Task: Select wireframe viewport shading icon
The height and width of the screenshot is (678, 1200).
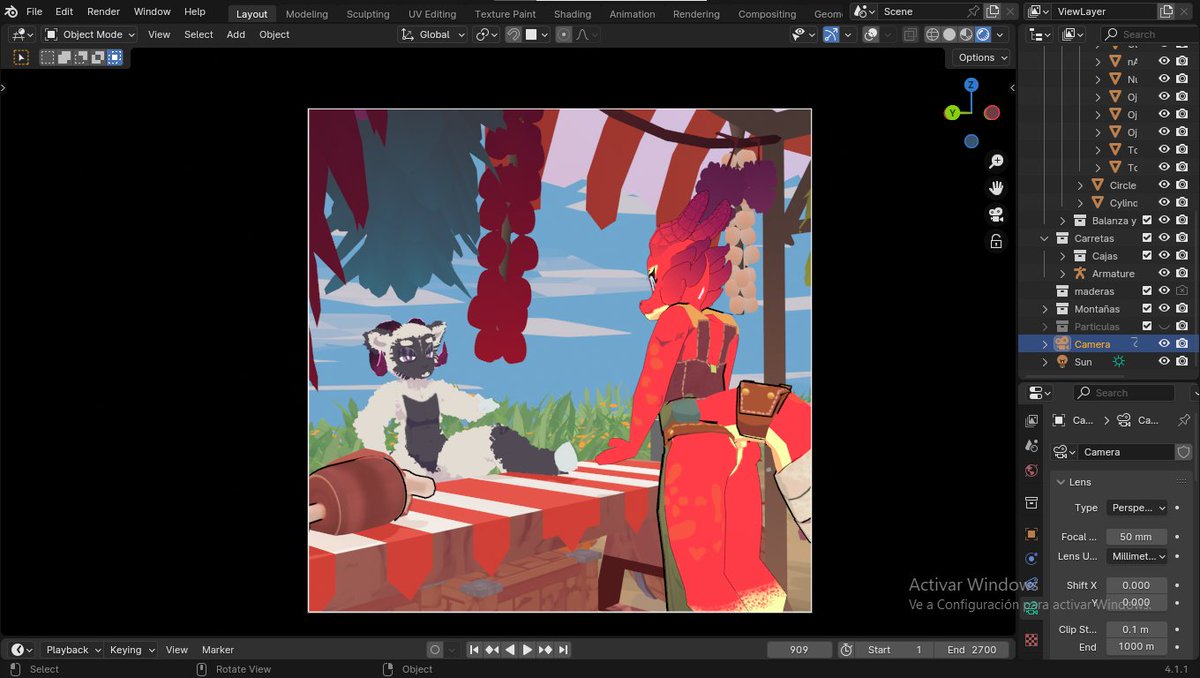Action: pos(932,34)
